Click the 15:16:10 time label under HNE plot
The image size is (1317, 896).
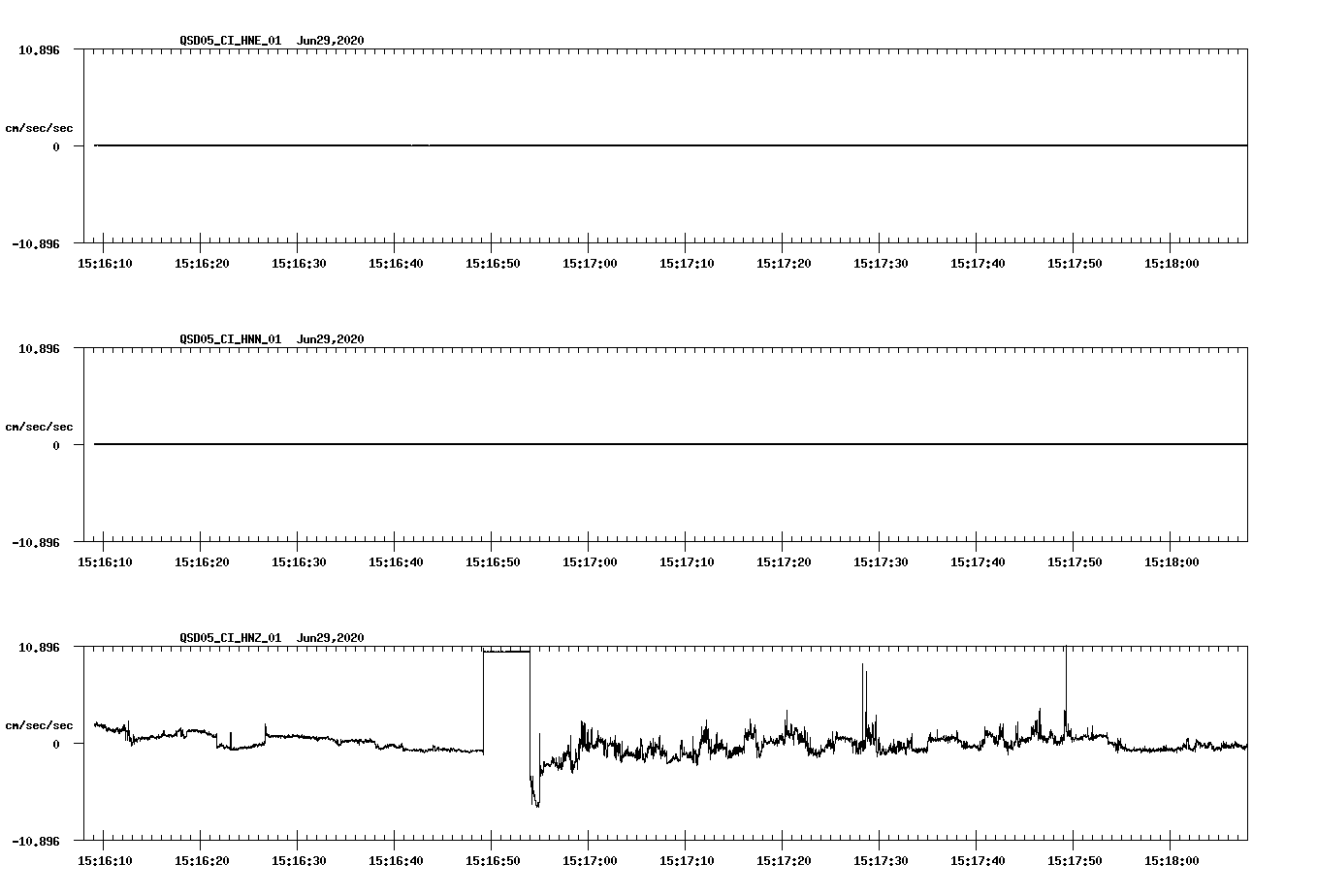coord(105,264)
